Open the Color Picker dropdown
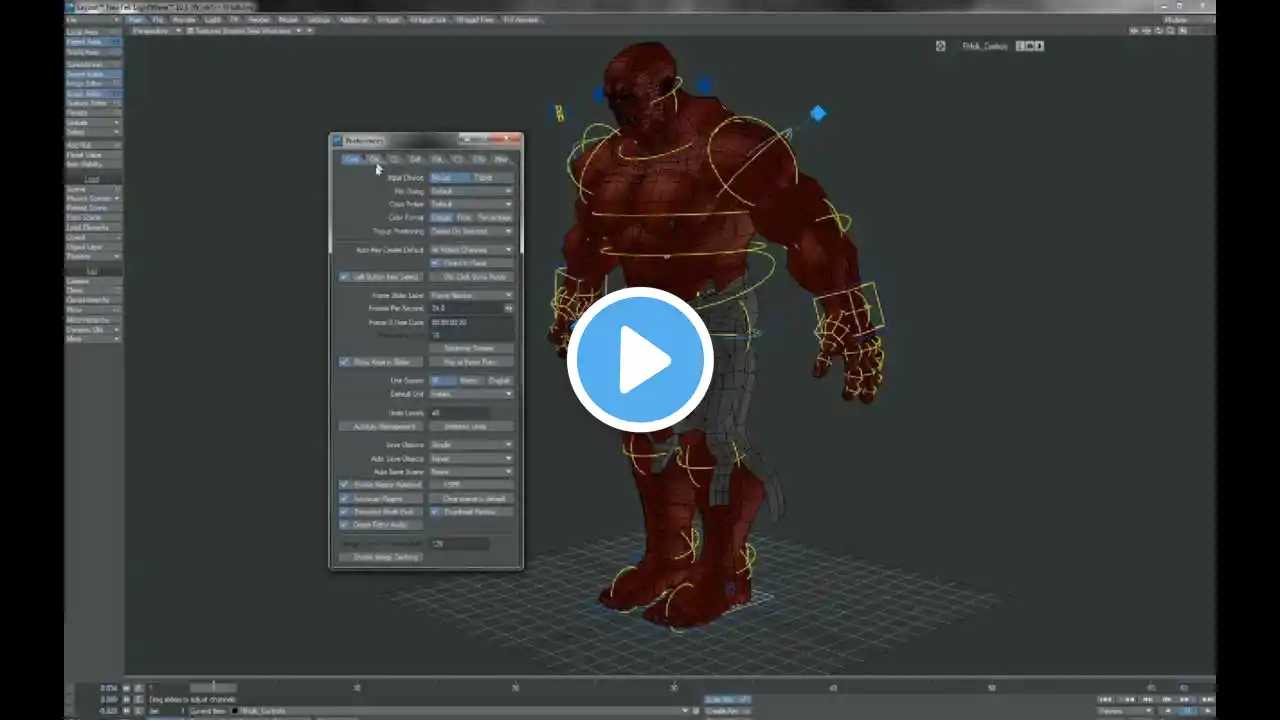1280x720 pixels. [x=472, y=204]
